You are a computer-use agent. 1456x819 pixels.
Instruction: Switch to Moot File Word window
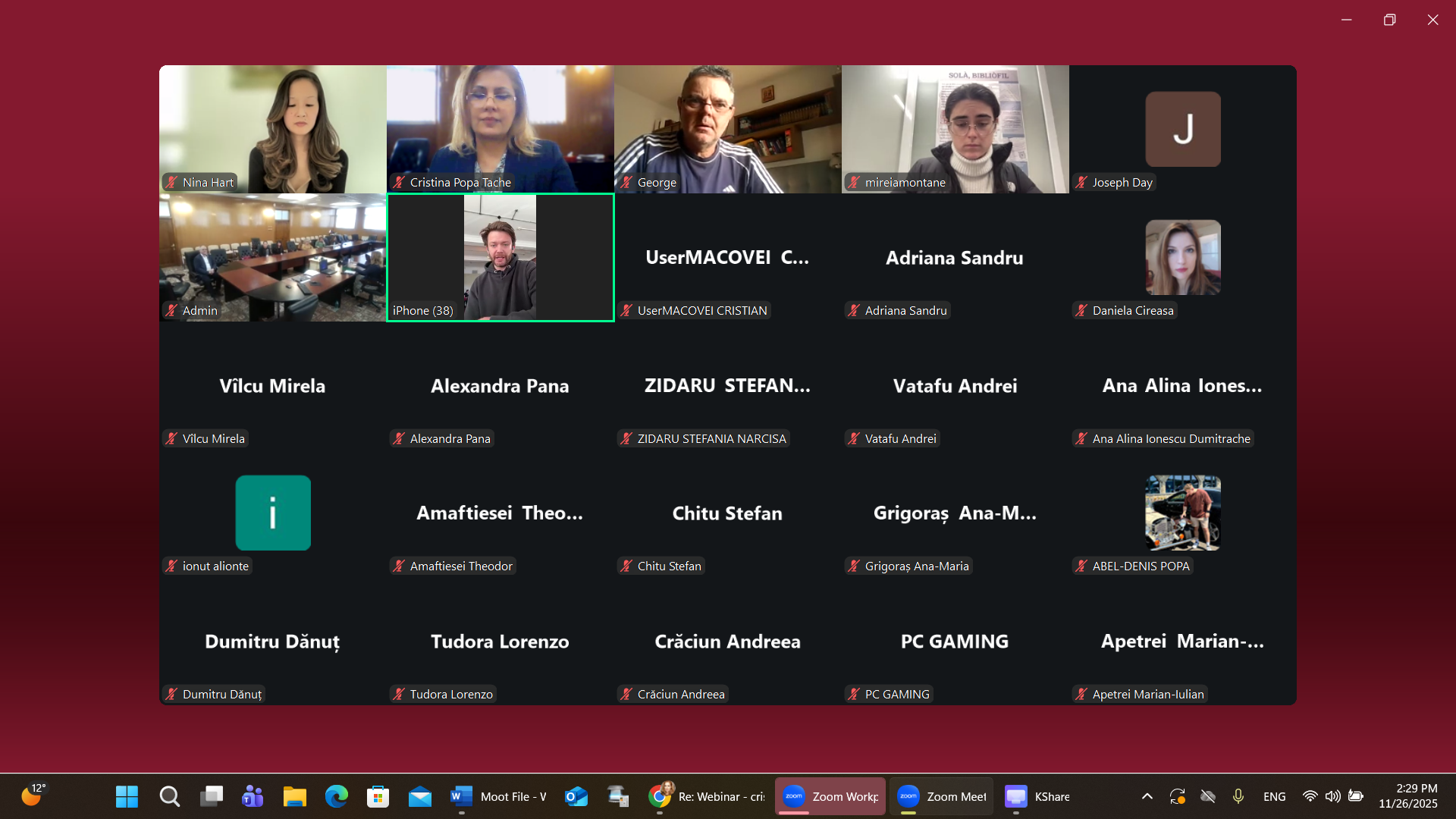tap(499, 796)
